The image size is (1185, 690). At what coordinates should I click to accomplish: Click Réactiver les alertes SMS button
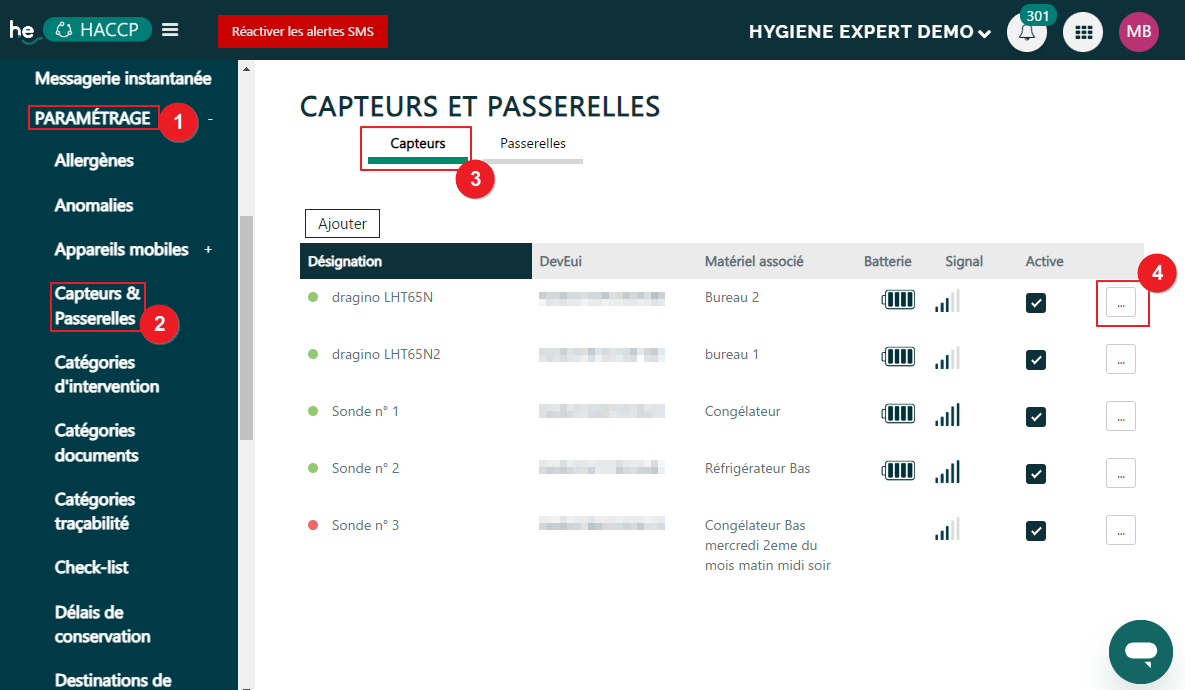coord(302,31)
